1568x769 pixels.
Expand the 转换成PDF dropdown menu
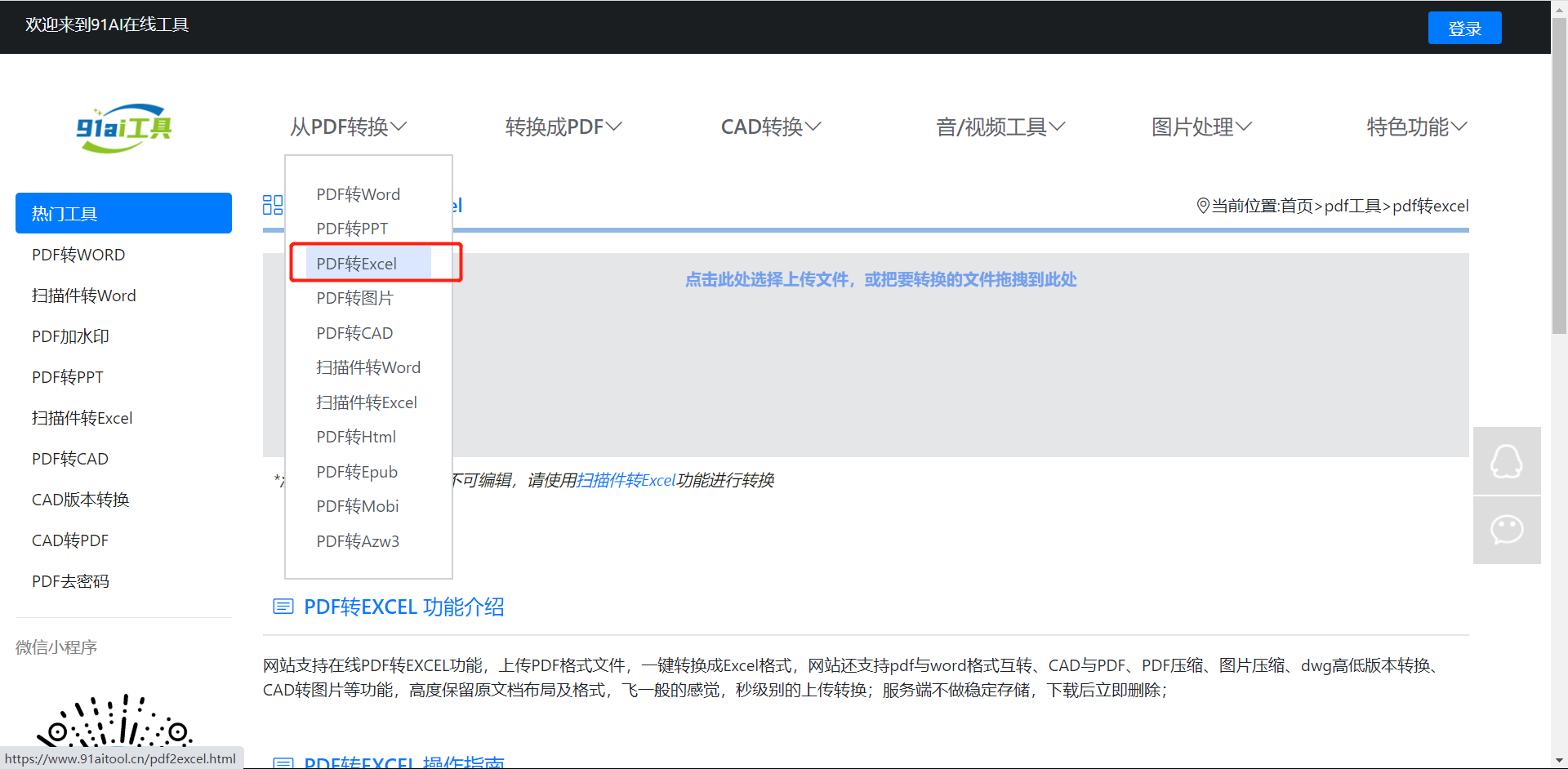563,127
